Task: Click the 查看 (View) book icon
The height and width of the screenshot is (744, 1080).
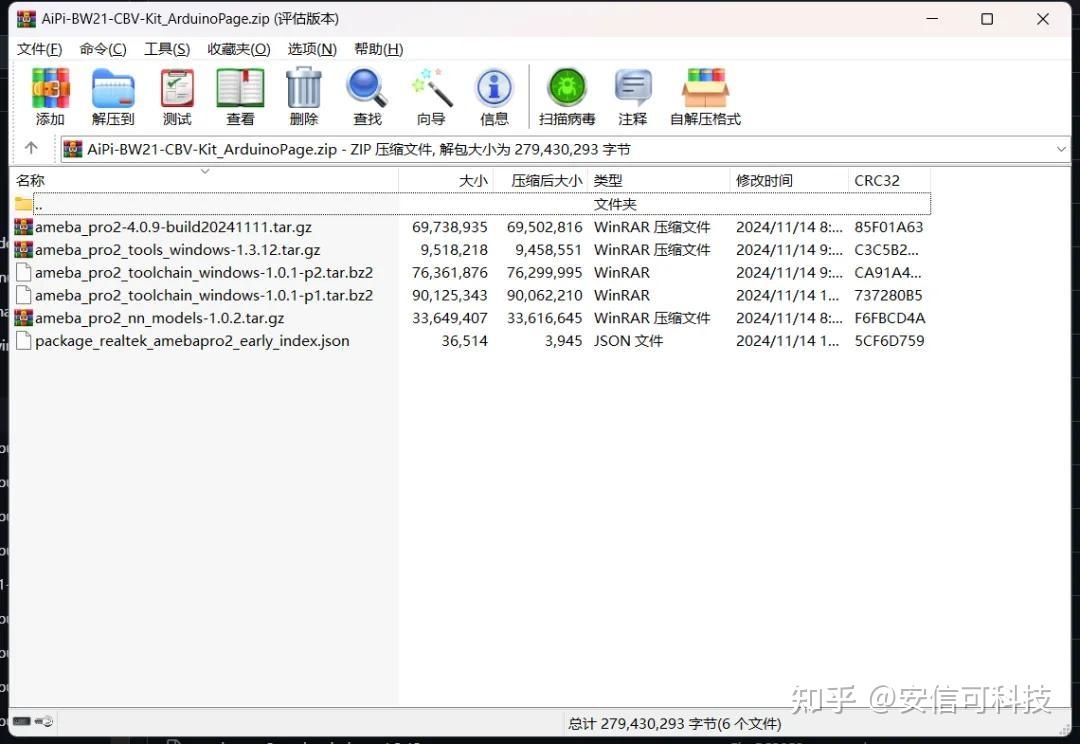Action: [x=240, y=88]
